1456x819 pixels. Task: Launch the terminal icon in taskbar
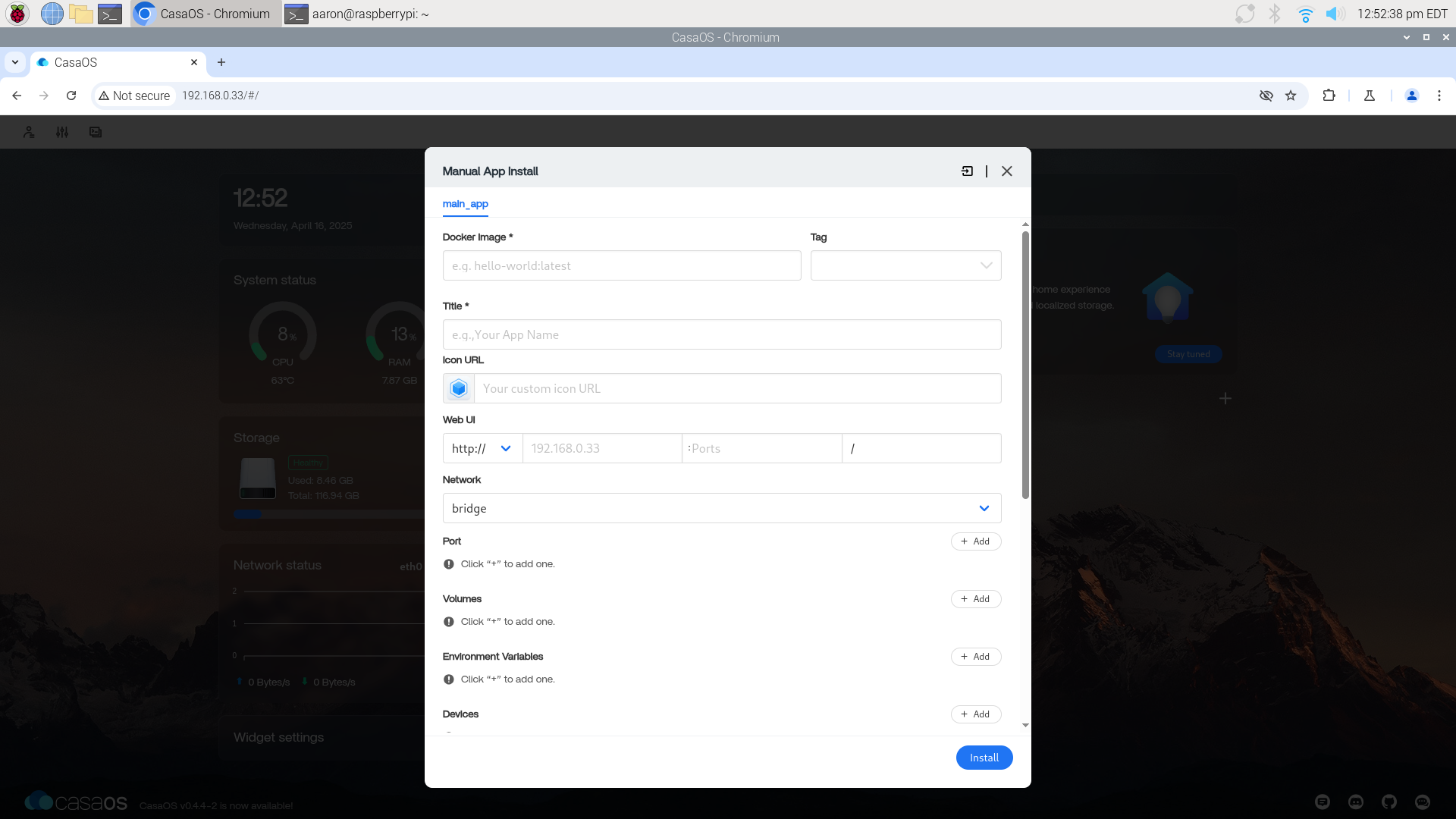click(110, 14)
